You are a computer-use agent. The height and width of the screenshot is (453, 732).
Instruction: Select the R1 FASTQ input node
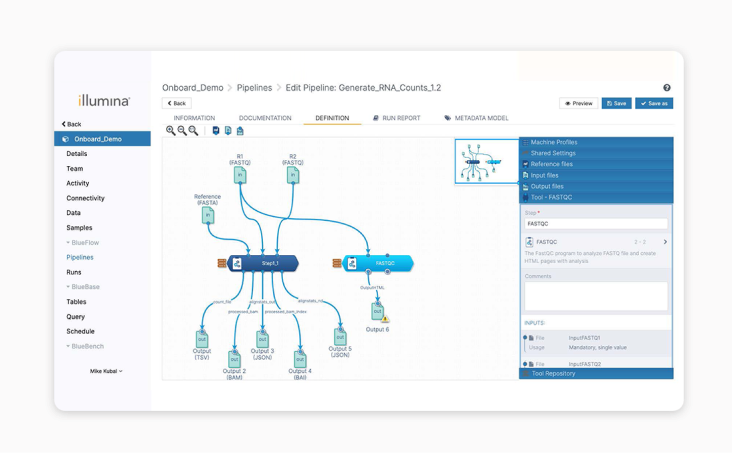(240, 175)
